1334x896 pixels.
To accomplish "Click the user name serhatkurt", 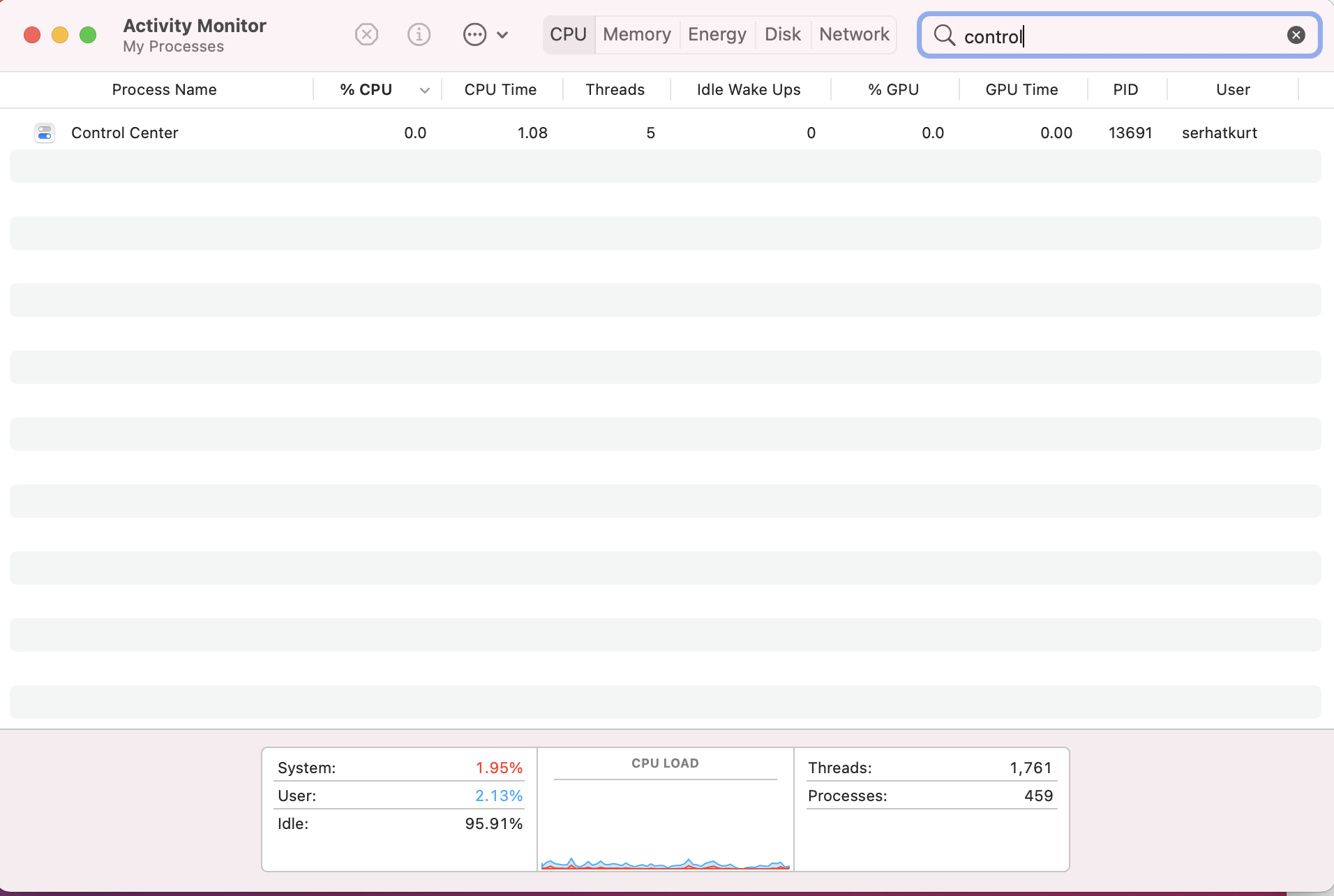I will pos(1219,133).
